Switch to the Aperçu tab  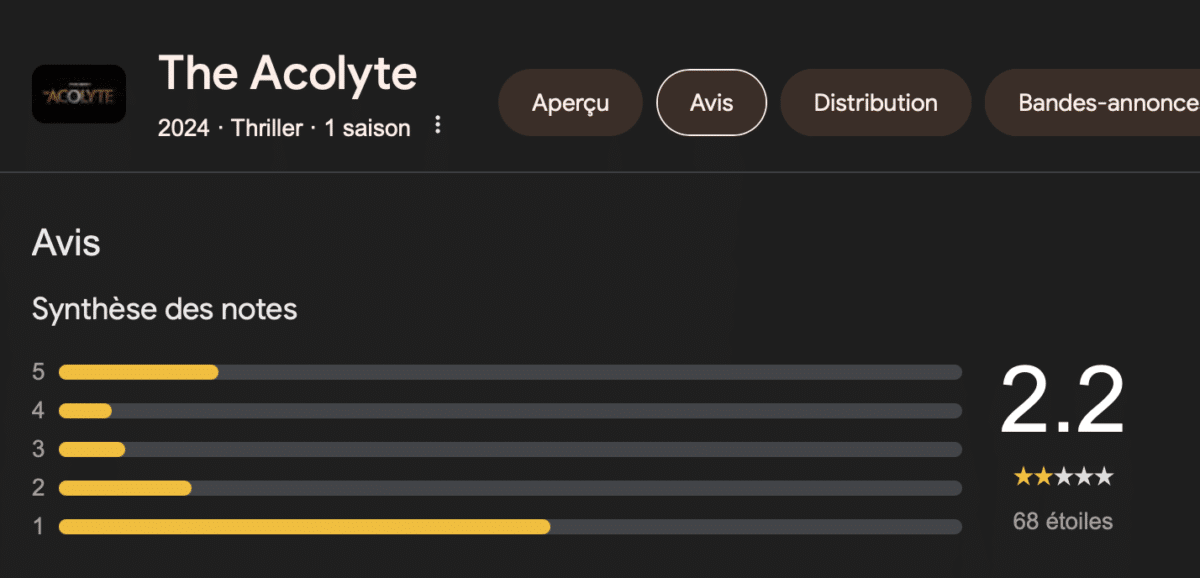pos(570,102)
